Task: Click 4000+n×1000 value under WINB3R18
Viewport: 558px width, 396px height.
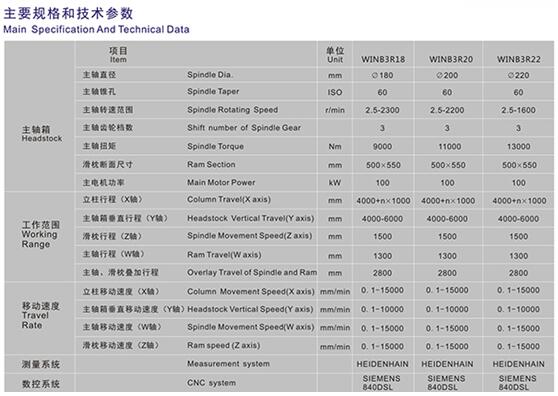Action: pyautogui.click(x=383, y=201)
